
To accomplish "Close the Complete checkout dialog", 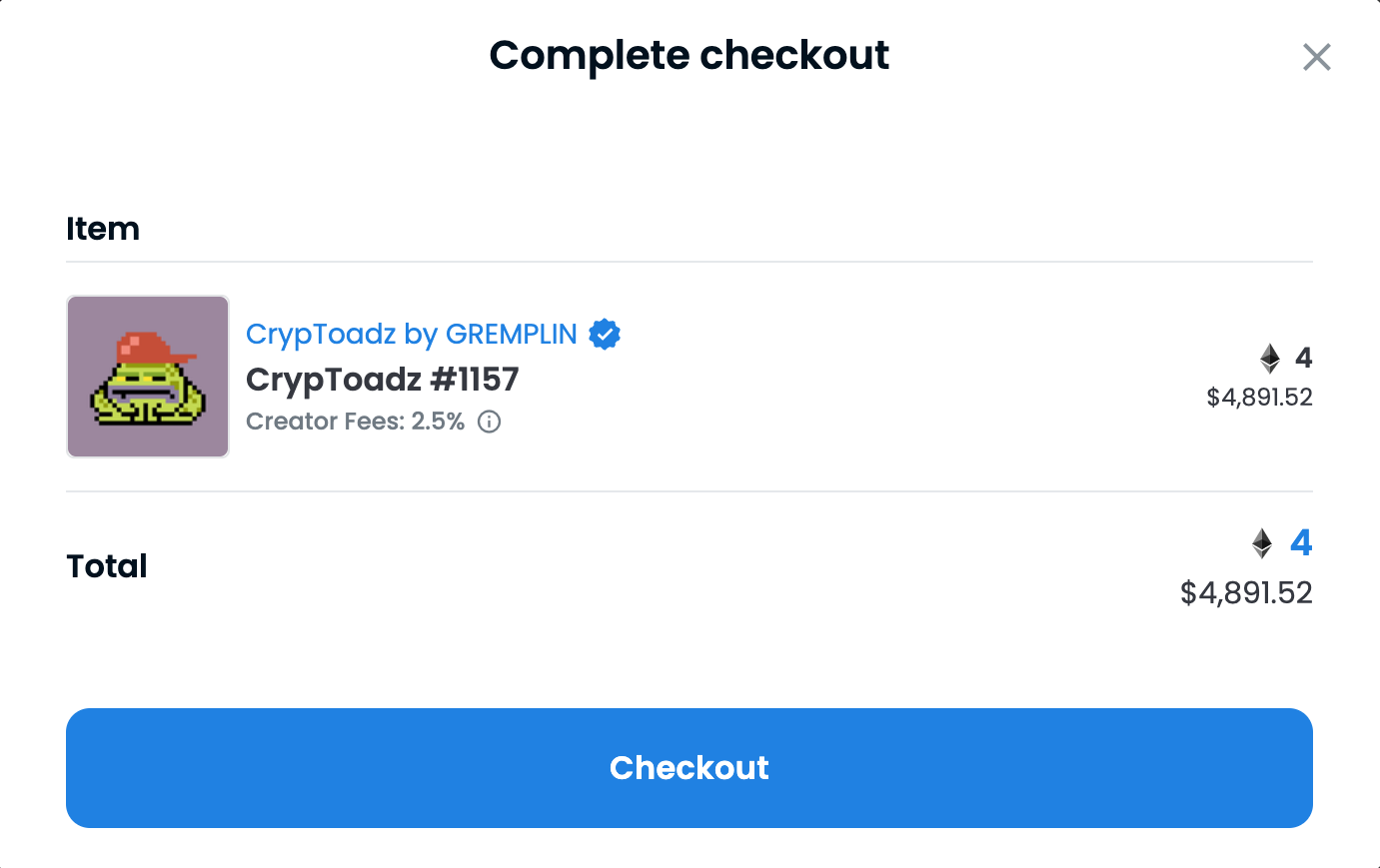I will tap(1317, 57).
